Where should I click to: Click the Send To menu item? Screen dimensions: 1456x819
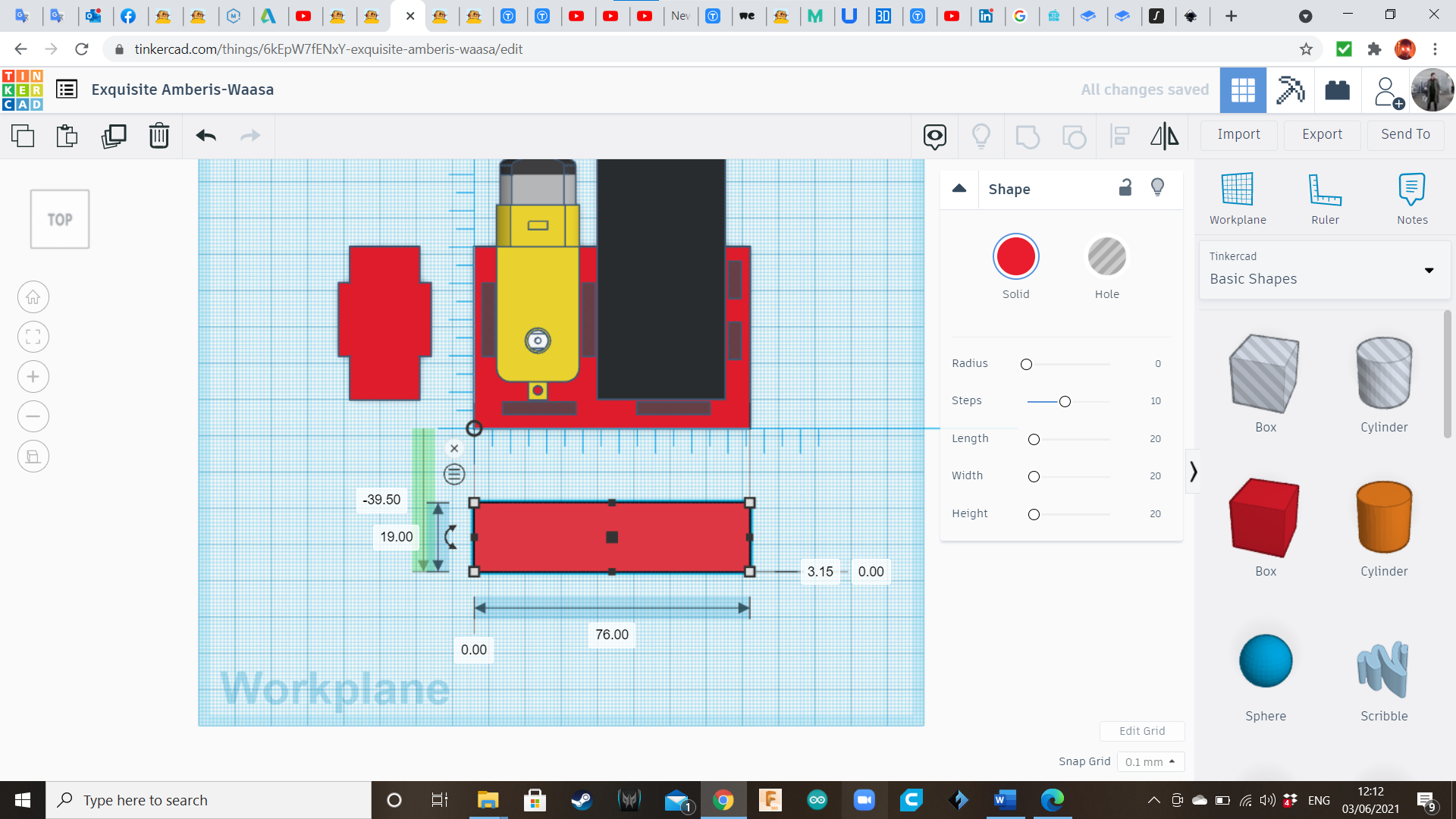(x=1404, y=134)
